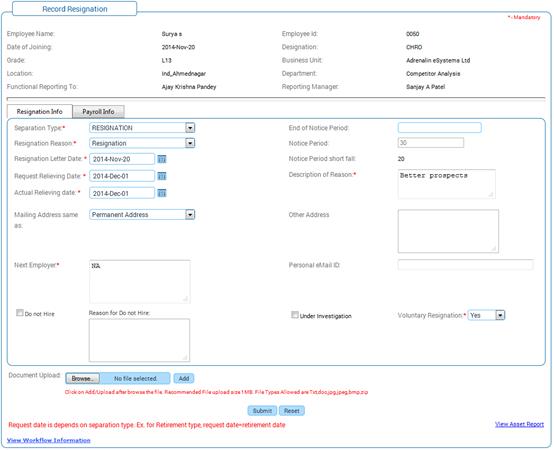Open View Workflow Information link
554x450 pixels.
[49, 440]
